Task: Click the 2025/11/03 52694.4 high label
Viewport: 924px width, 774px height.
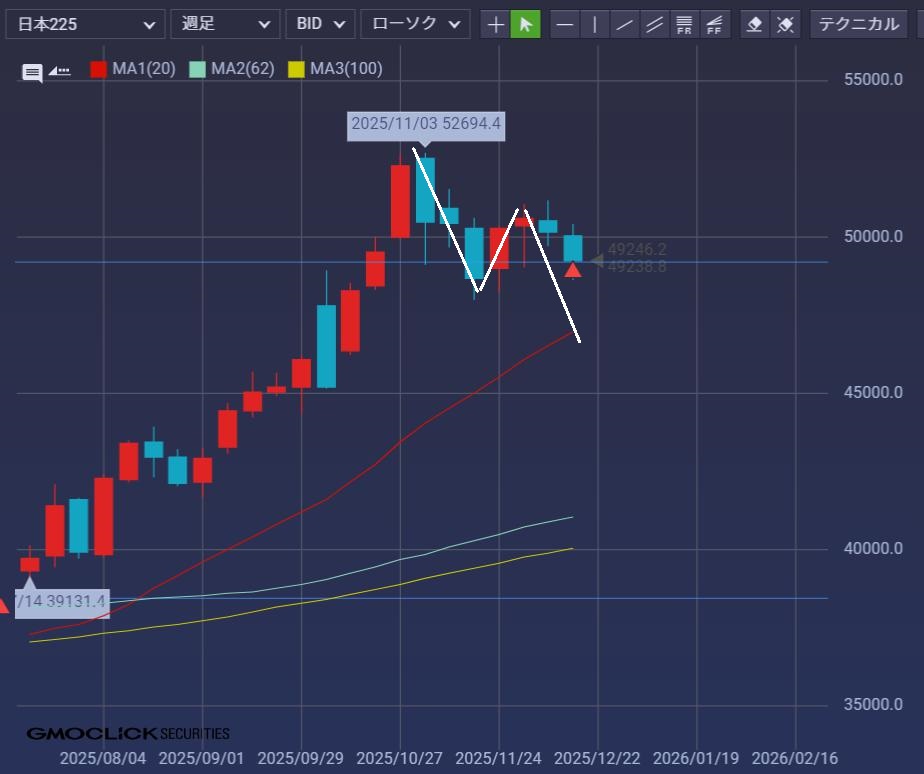Action: (426, 125)
